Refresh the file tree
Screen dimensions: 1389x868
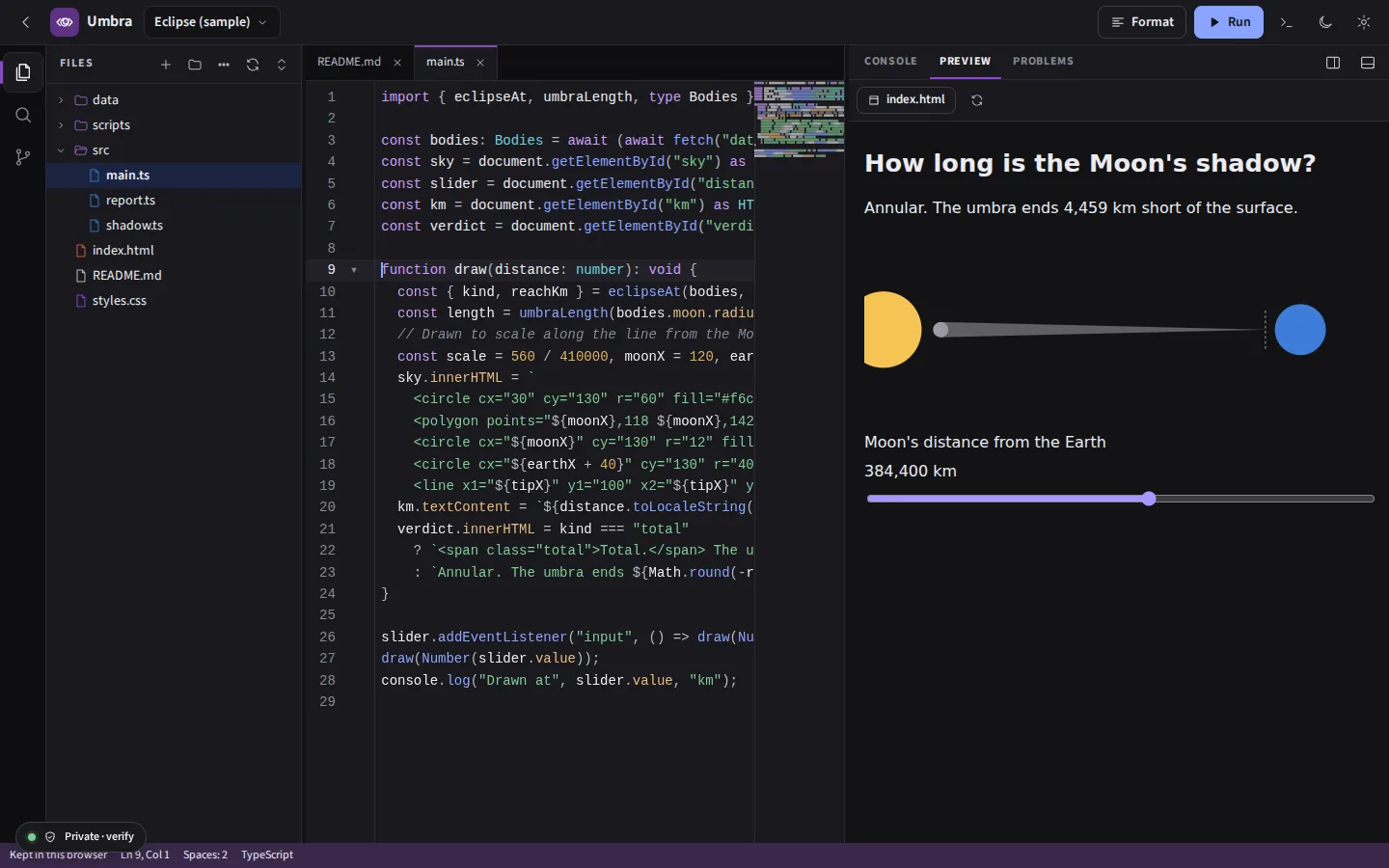tap(253, 65)
